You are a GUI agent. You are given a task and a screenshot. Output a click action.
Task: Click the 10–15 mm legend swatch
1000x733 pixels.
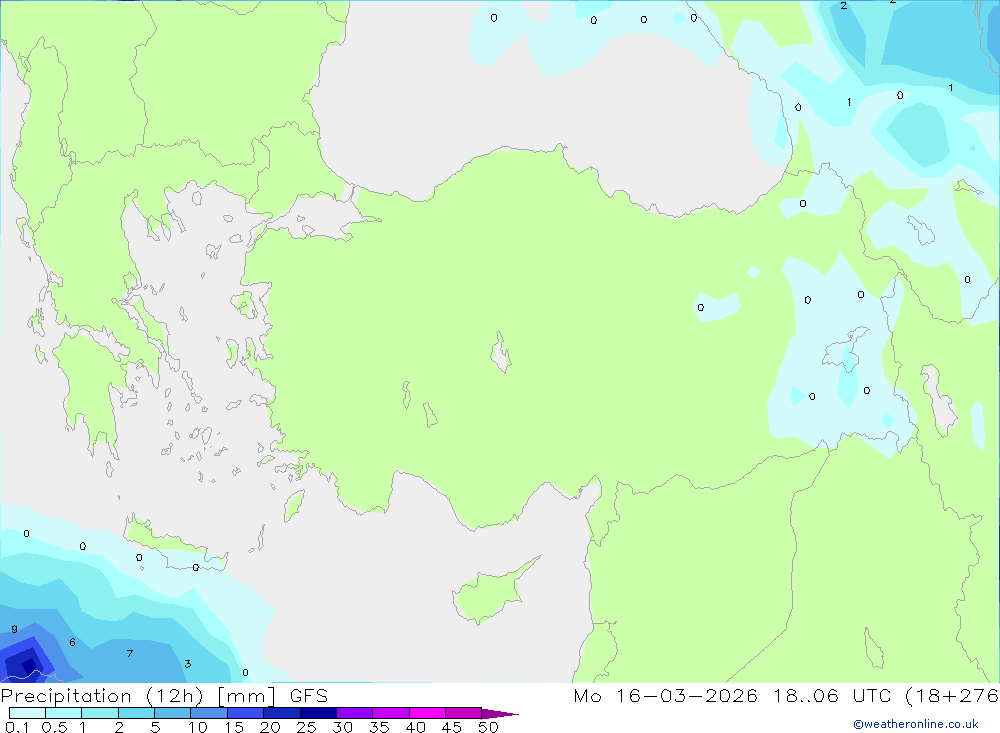click(x=209, y=713)
